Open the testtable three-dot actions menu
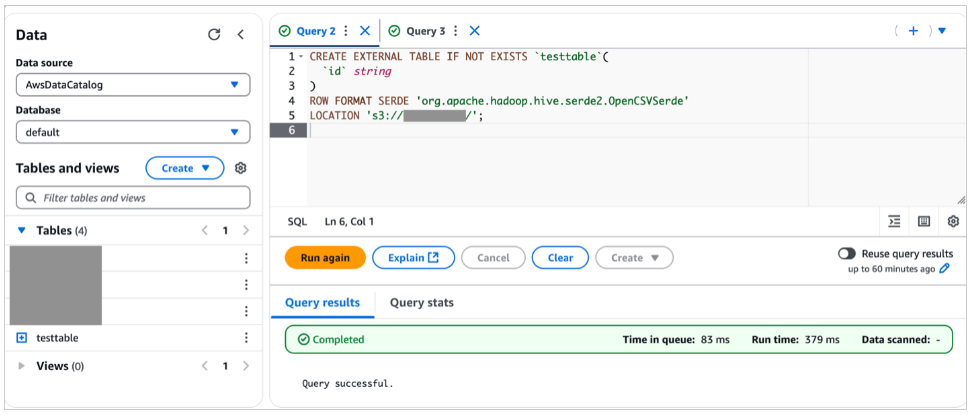 click(245, 338)
